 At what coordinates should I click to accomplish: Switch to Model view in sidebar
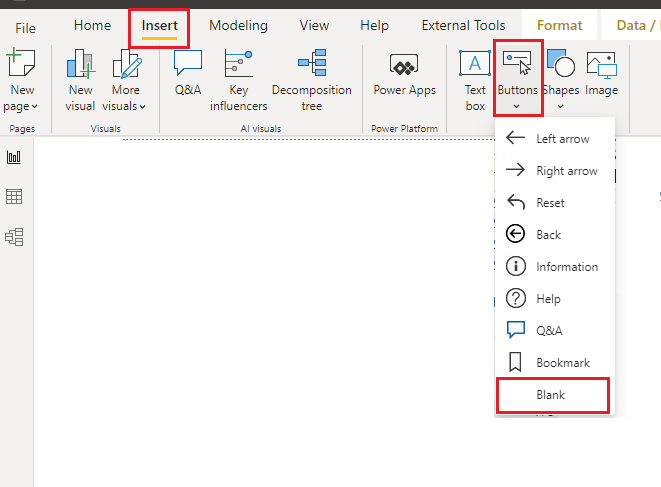coord(14,237)
